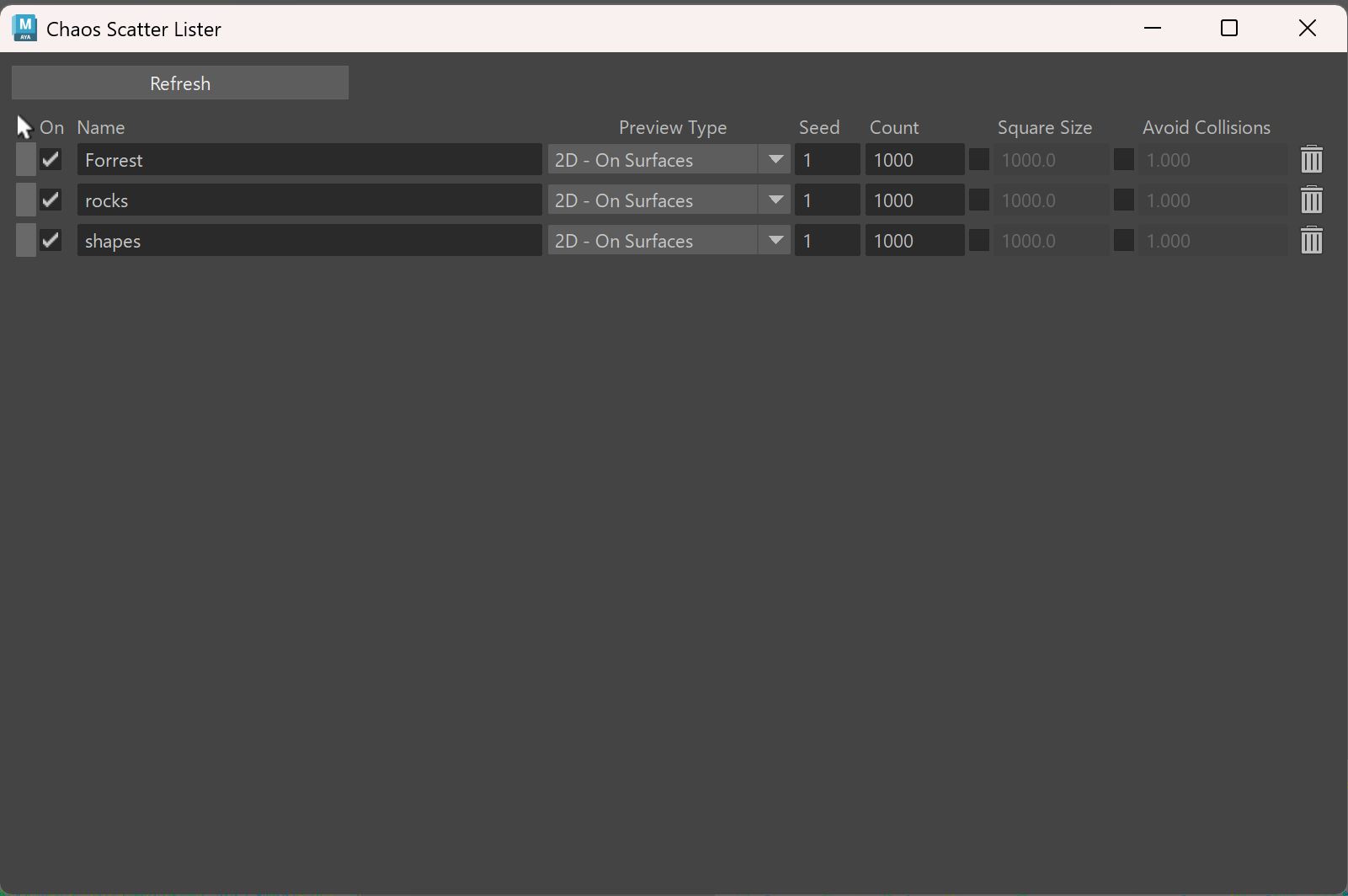Click the Square Size value field for rocks
Viewport: 1348px width, 896px height.
[x=1051, y=200]
